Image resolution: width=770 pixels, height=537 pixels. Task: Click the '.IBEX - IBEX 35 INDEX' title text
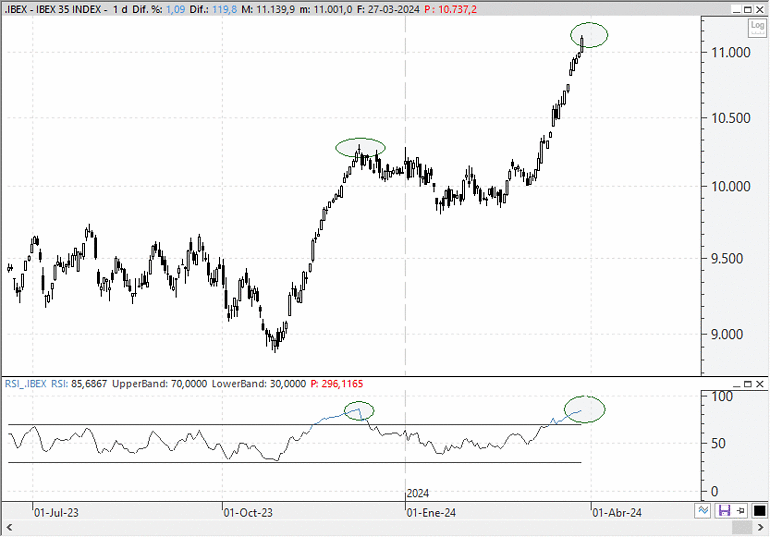click(53, 9)
